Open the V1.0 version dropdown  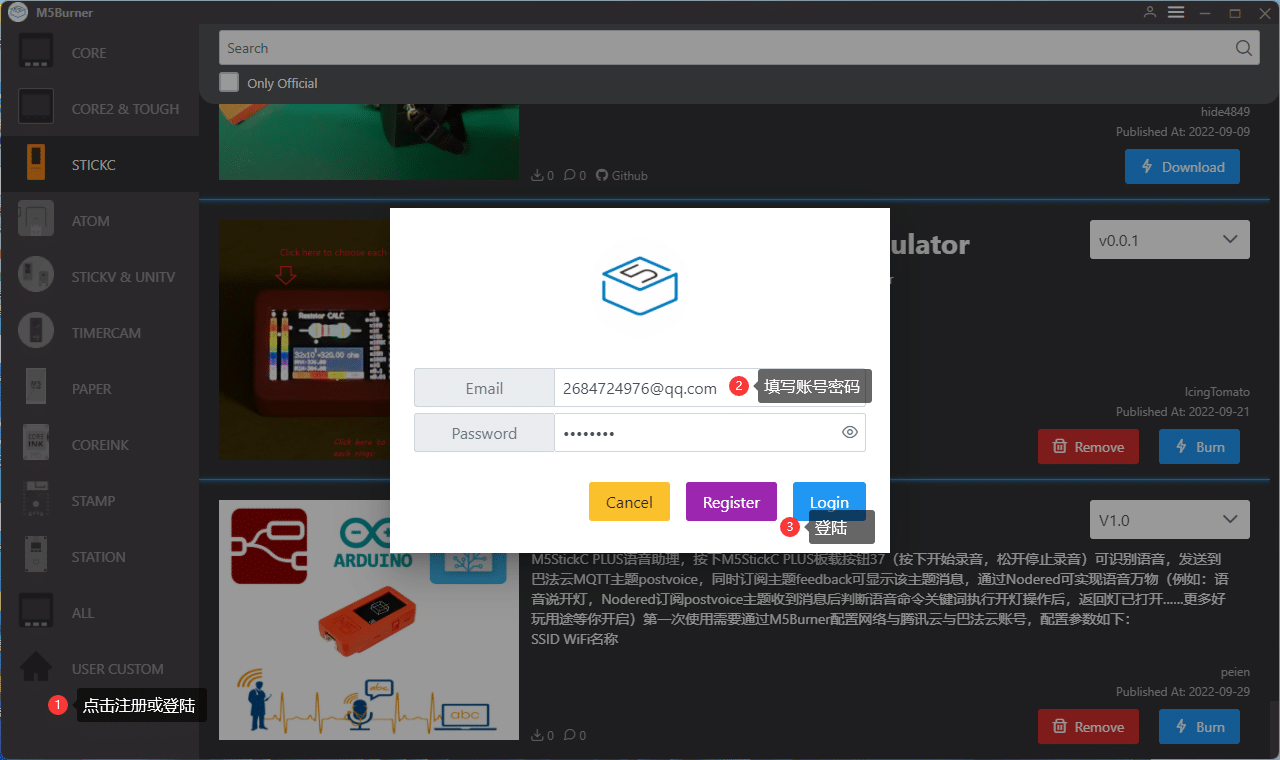point(1169,520)
